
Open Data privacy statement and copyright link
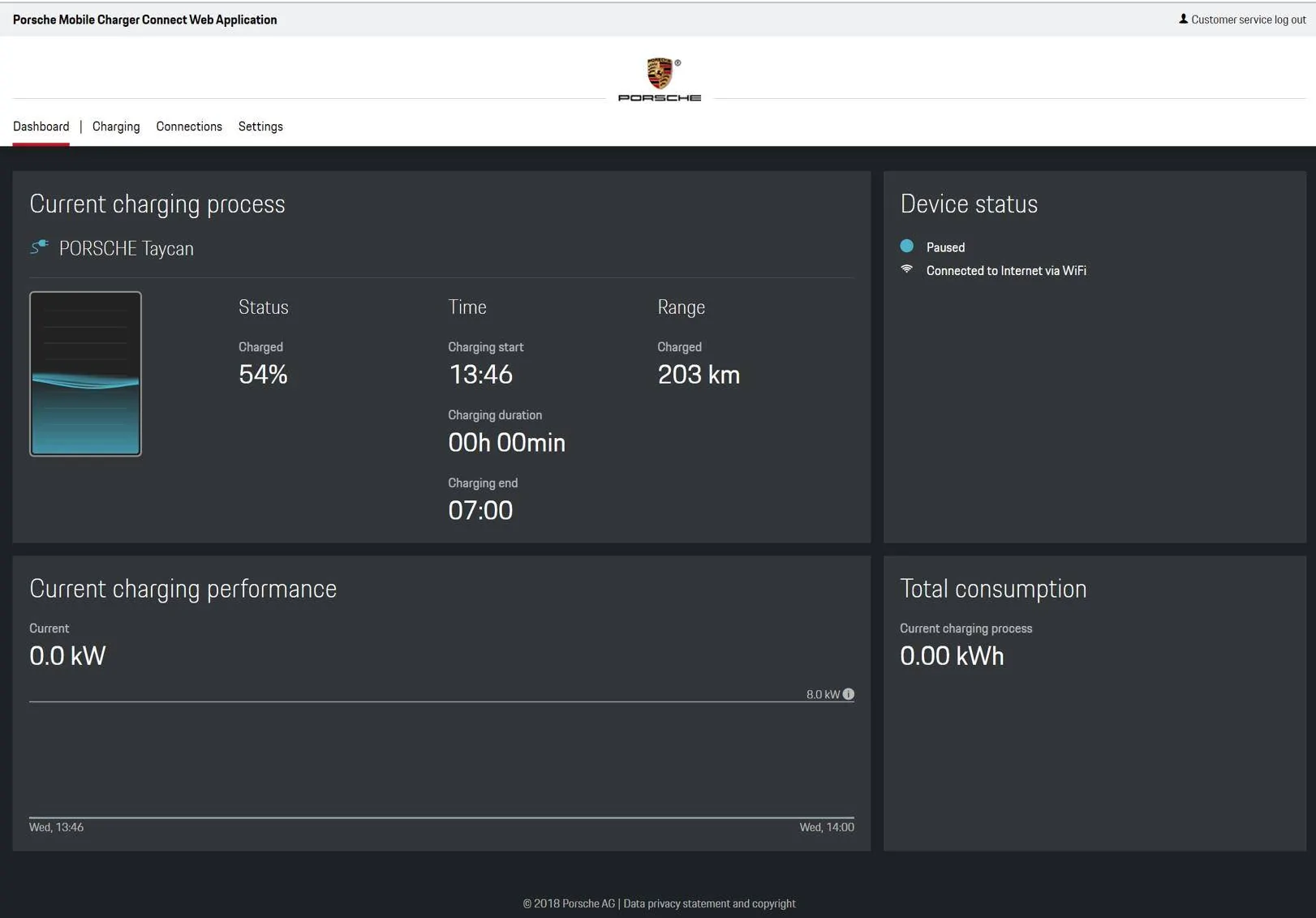pyautogui.click(x=709, y=903)
